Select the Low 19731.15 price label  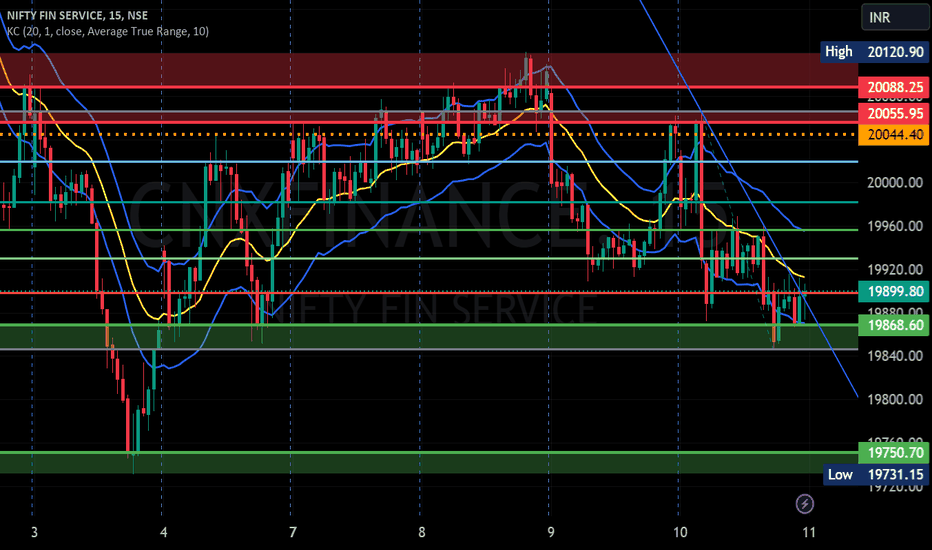tap(876, 474)
